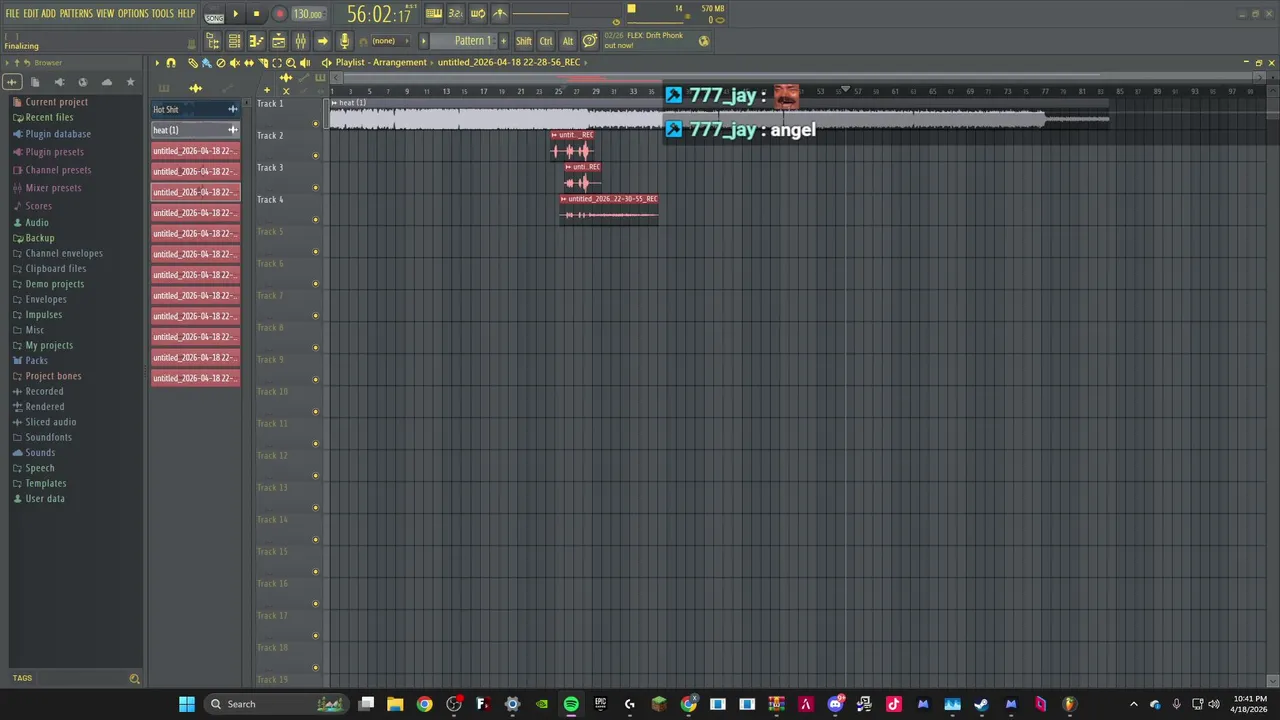Click the tempo field showing 130
Viewport: 1280px width, 720px height.
(x=308, y=14)
